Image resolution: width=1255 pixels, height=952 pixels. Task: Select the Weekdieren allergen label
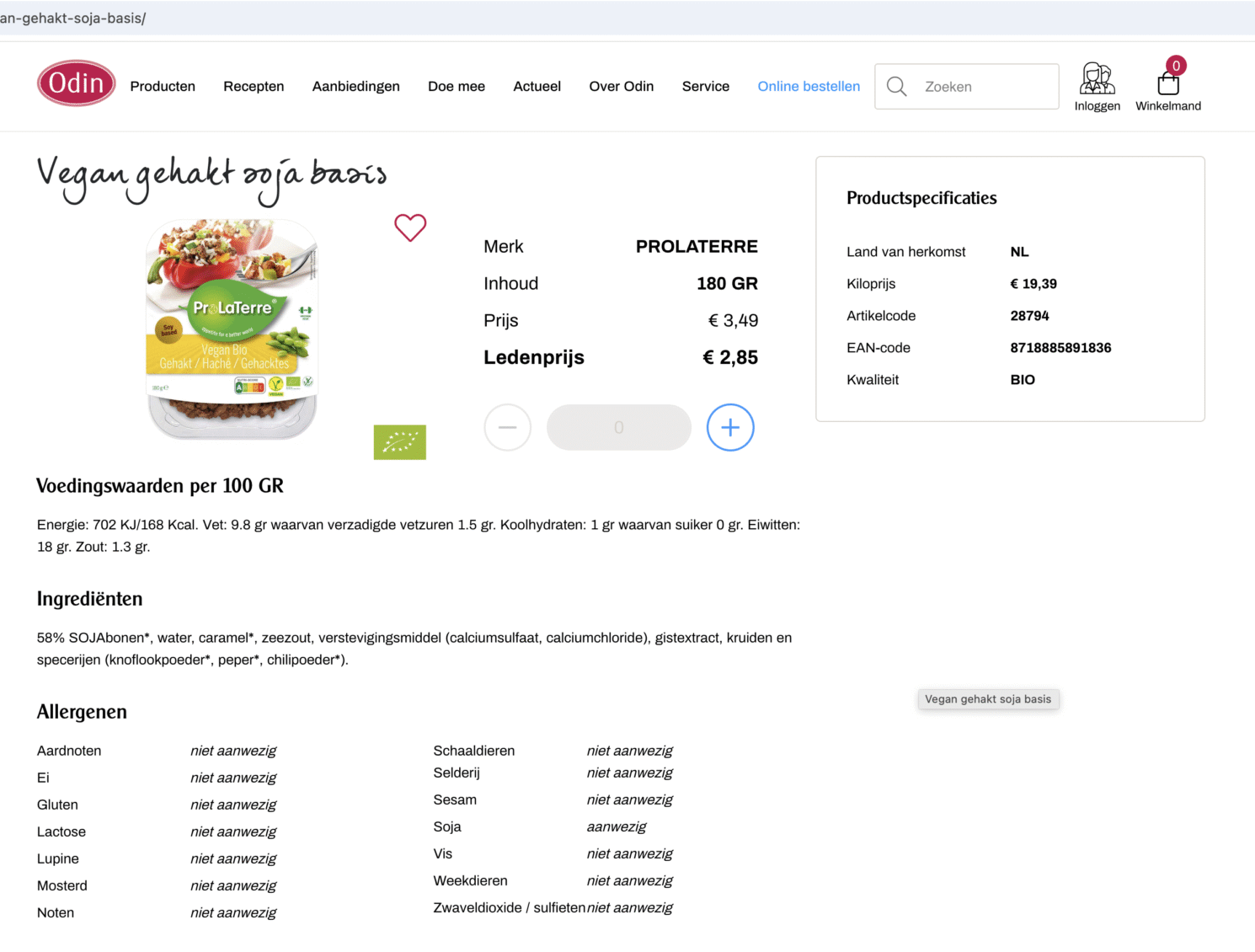(x=471, y=880)
